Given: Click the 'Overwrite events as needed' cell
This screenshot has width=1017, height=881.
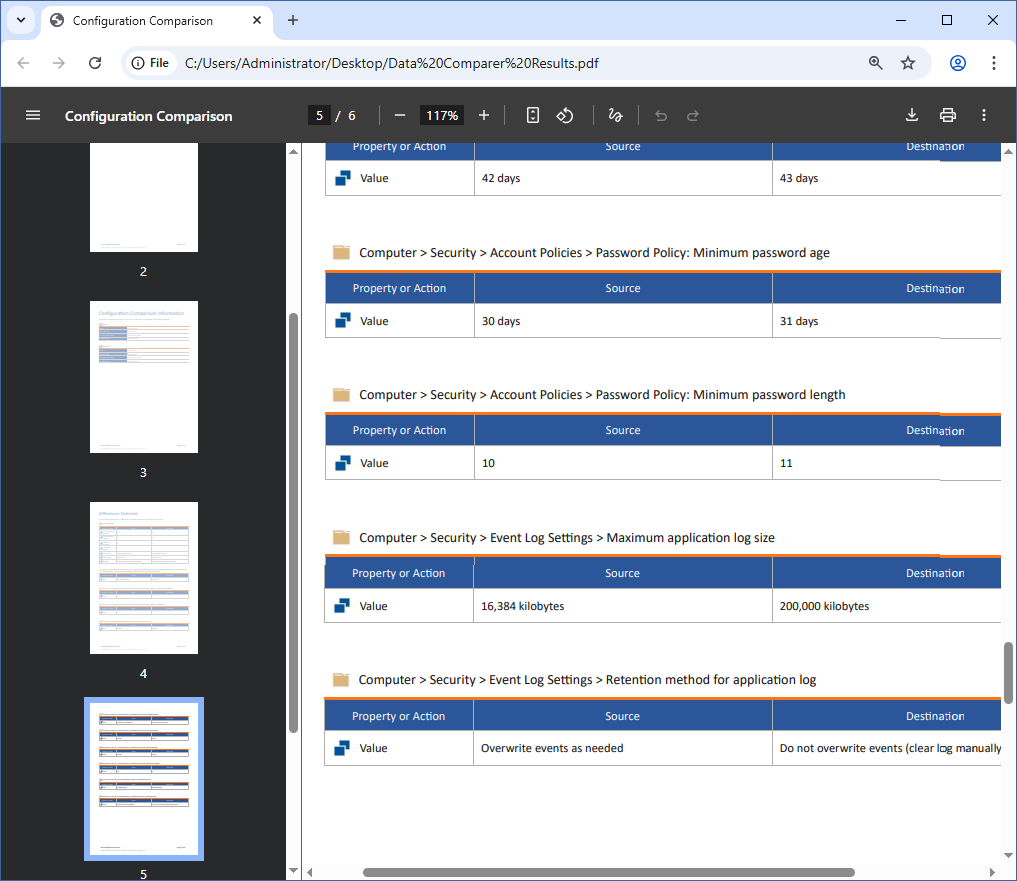Looking at the screenshot, I should click(x=623, y=748).
